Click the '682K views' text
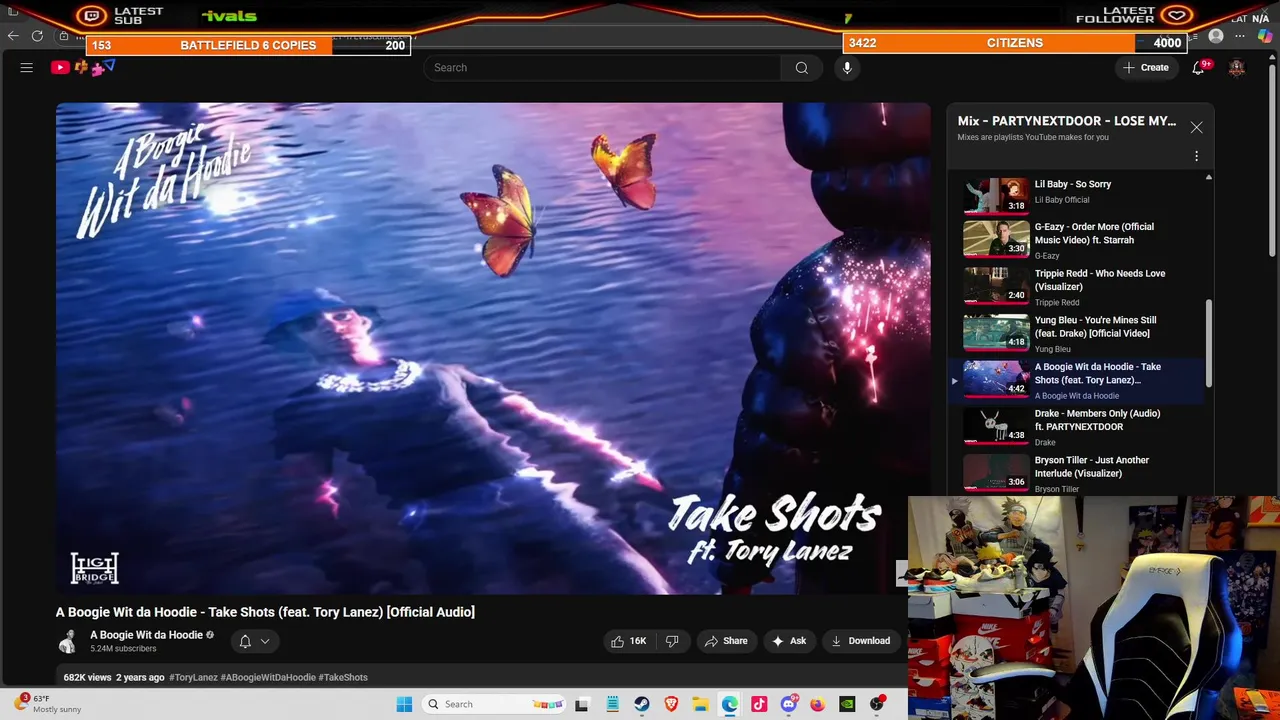This screenshot has height=720, width=1280. point(87,677)
